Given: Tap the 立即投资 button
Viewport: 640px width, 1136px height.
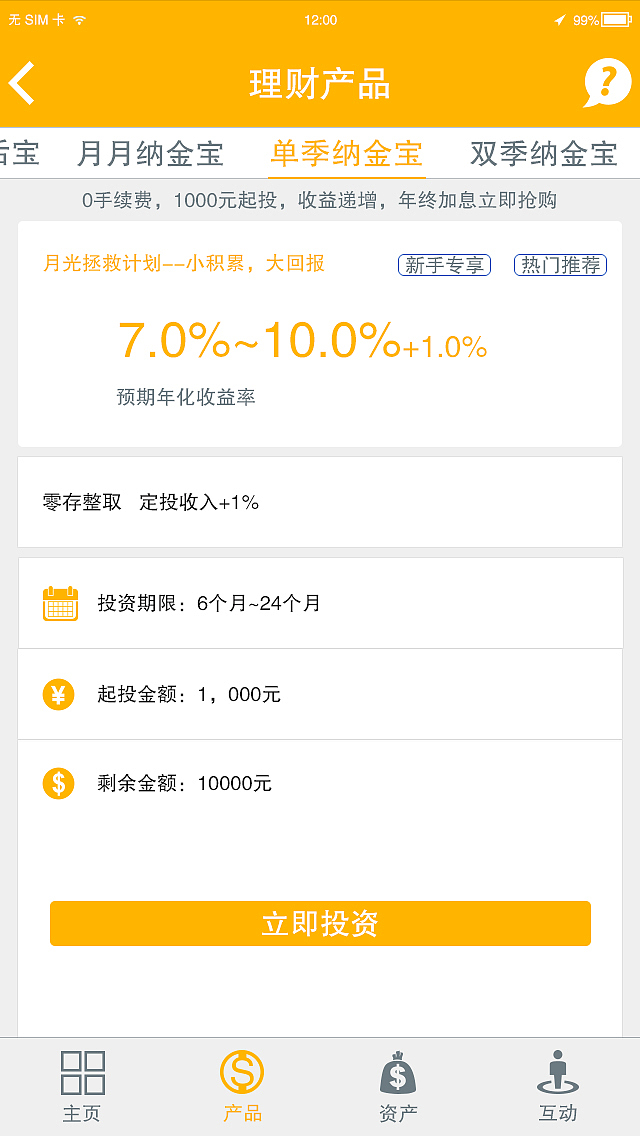Looking at the screenshot, I should coord(320,923).
